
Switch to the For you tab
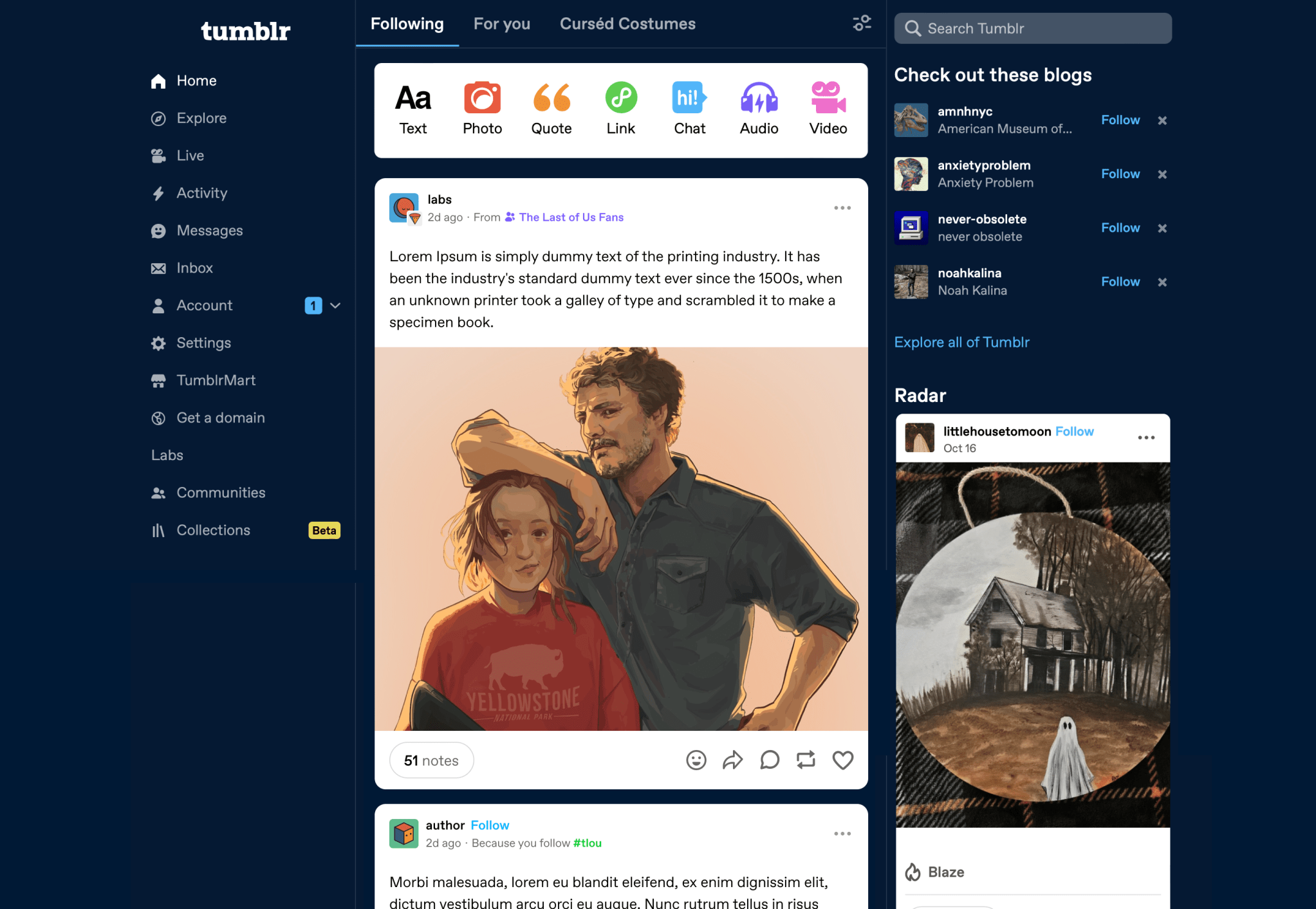pos(501,24)
